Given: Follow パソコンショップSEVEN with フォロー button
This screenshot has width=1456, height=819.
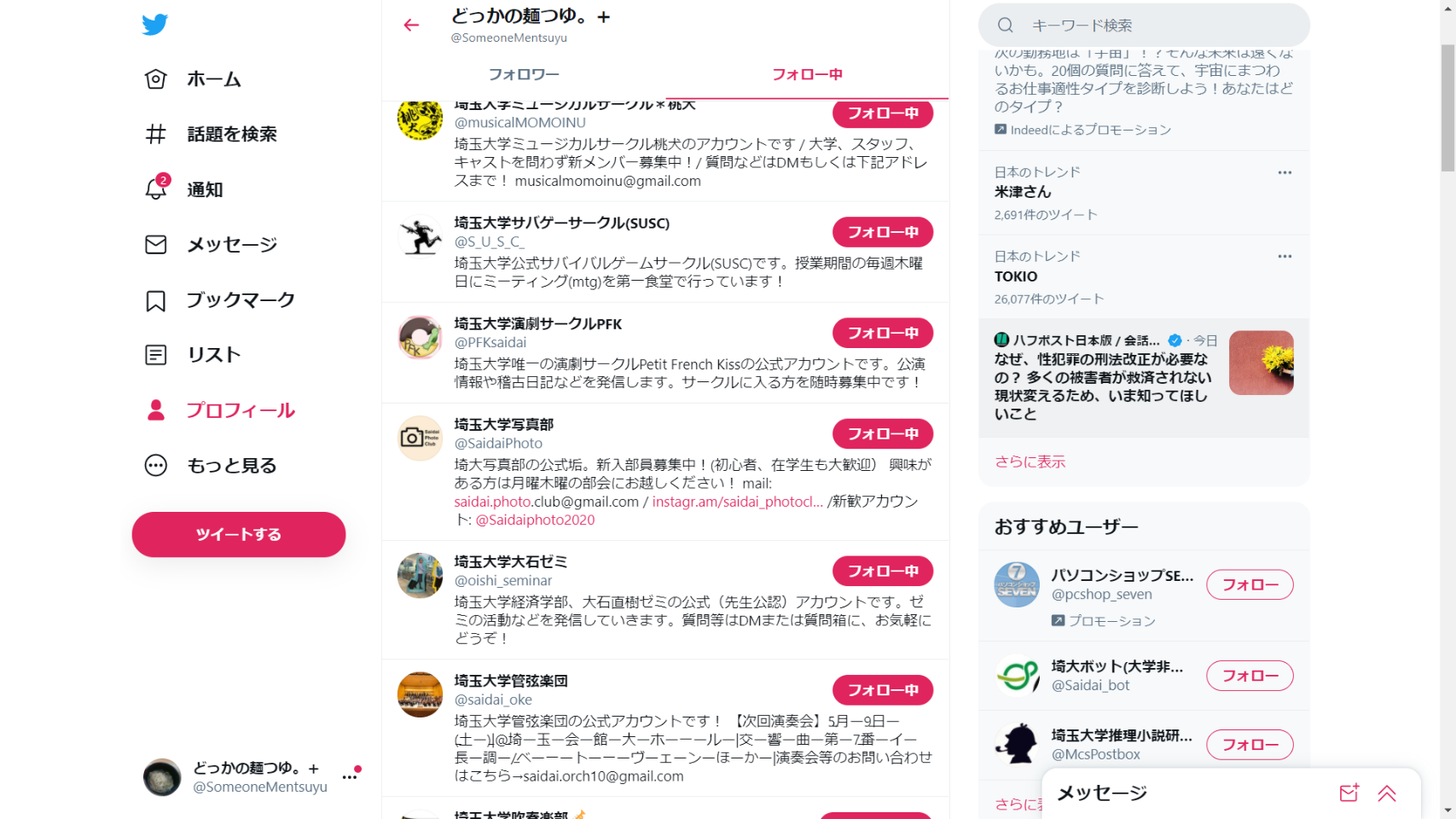Looking at the screenshot, I should pos(1250,584).
